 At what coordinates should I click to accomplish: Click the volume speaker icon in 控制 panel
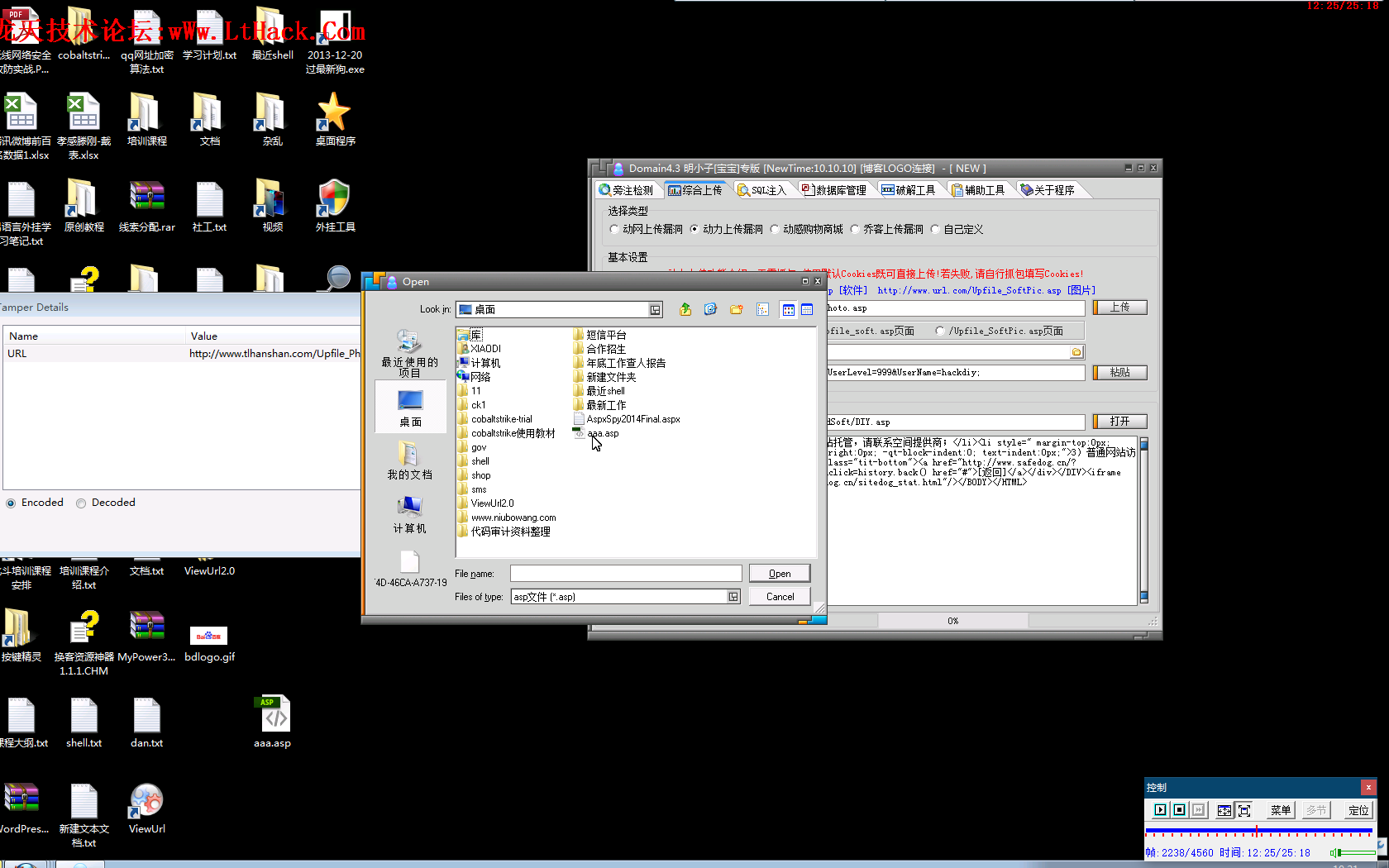(1333, 852)
